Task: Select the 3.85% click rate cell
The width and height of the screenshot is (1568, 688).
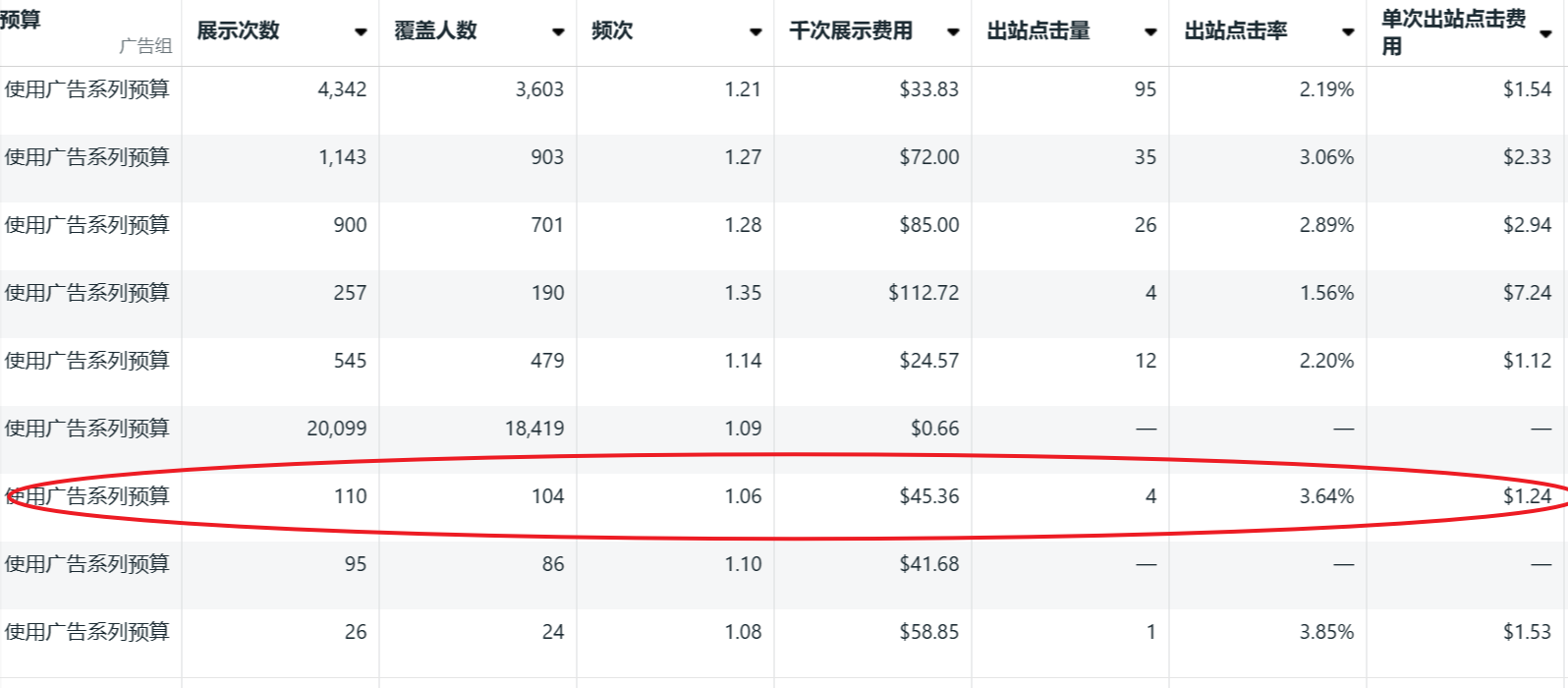Action: coord(1326,632)
